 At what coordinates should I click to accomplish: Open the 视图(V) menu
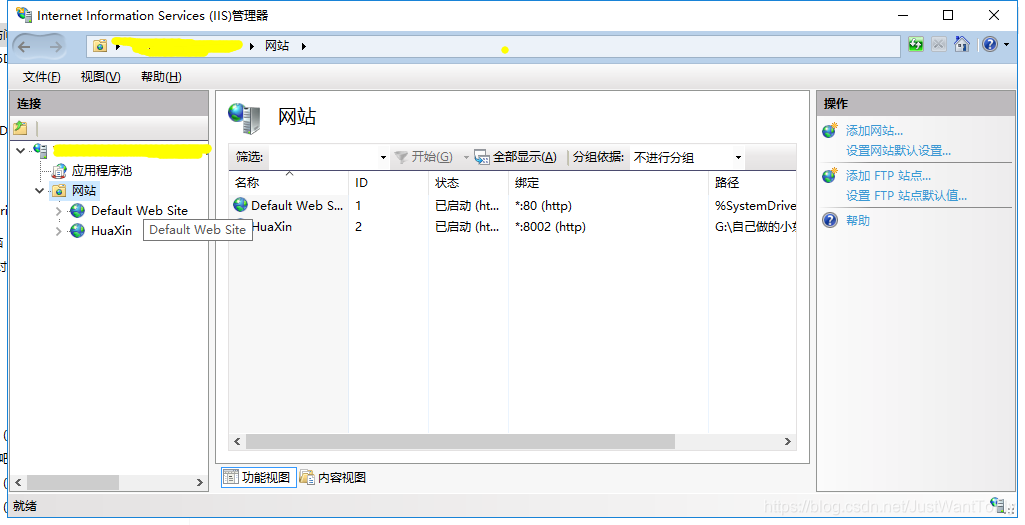tap(101, 76)
